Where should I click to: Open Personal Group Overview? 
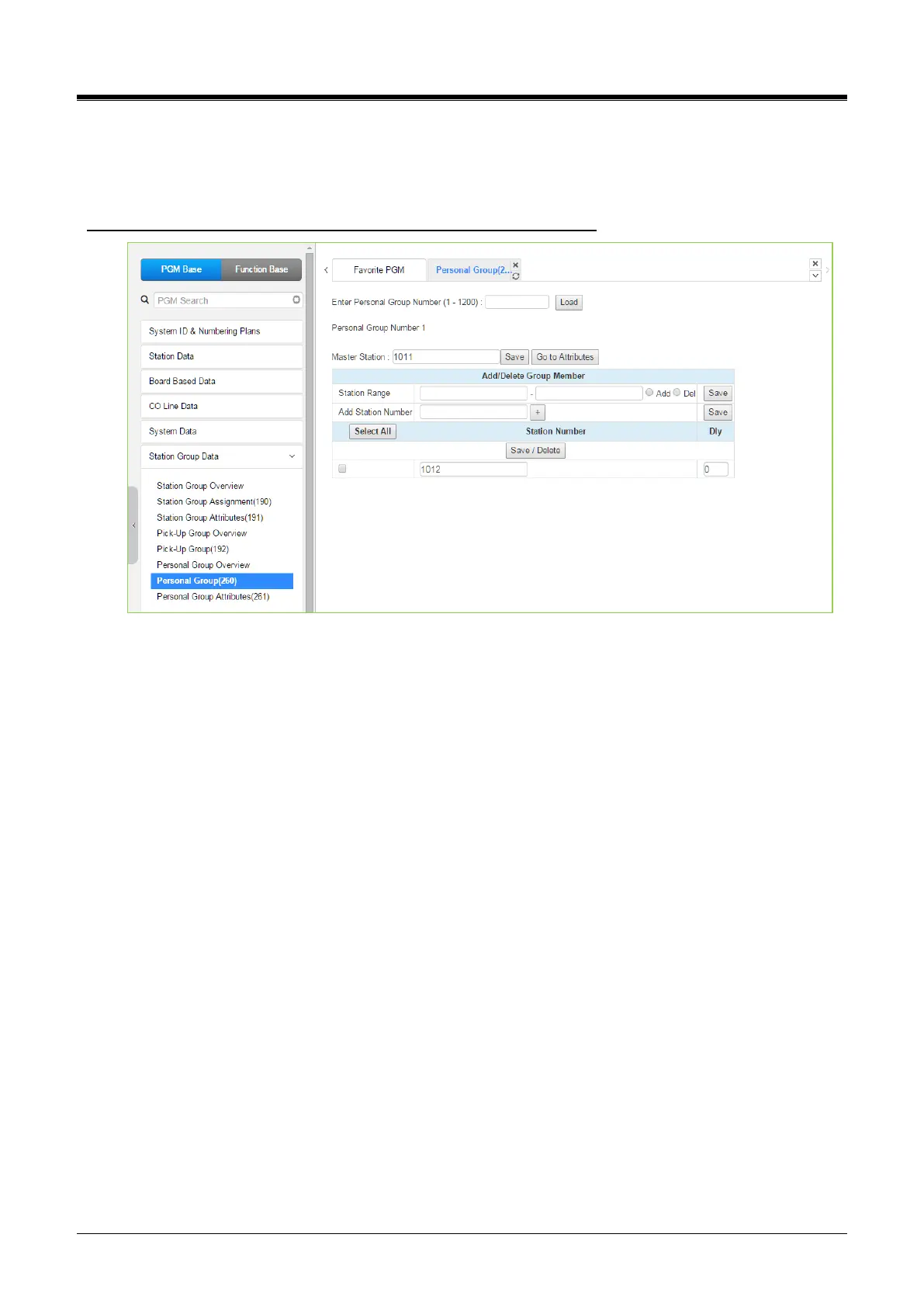tap(203, 565)
